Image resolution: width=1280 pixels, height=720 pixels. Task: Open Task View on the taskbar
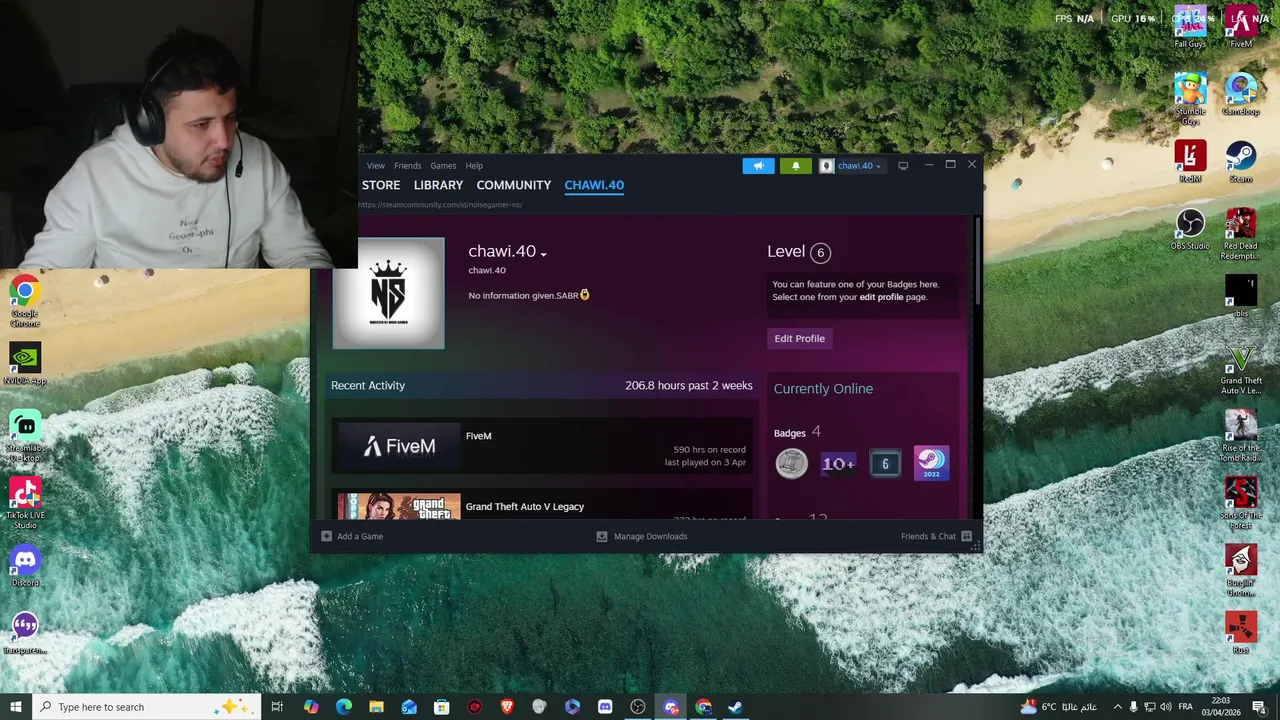pyautogui.click(x=277, y=707)
